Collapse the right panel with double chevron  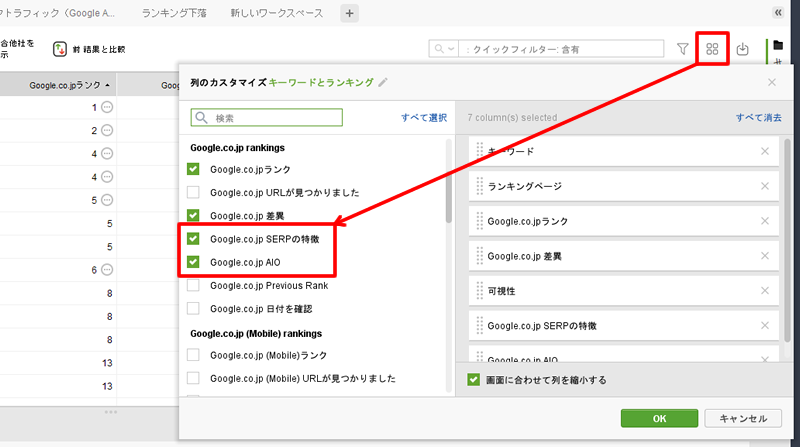click(778, 13)
